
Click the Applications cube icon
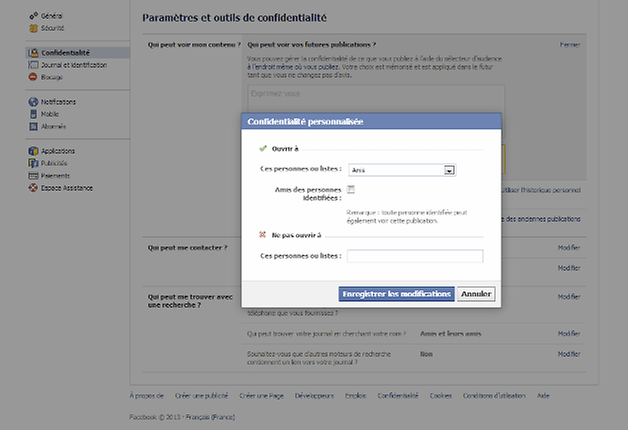tap(33, 151)
